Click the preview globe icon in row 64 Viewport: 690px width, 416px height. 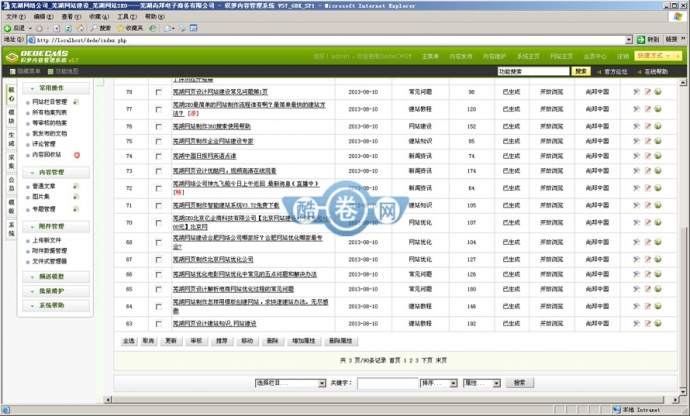click(x=658, y=306)
